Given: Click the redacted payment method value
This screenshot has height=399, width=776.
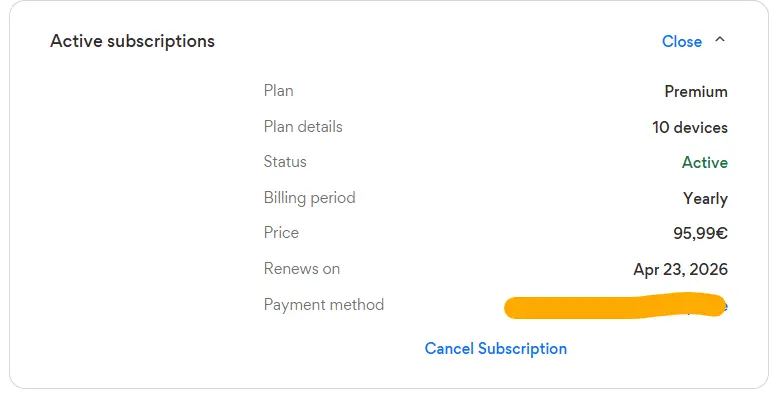Looking at the screenshot, I should pos(614,306).
